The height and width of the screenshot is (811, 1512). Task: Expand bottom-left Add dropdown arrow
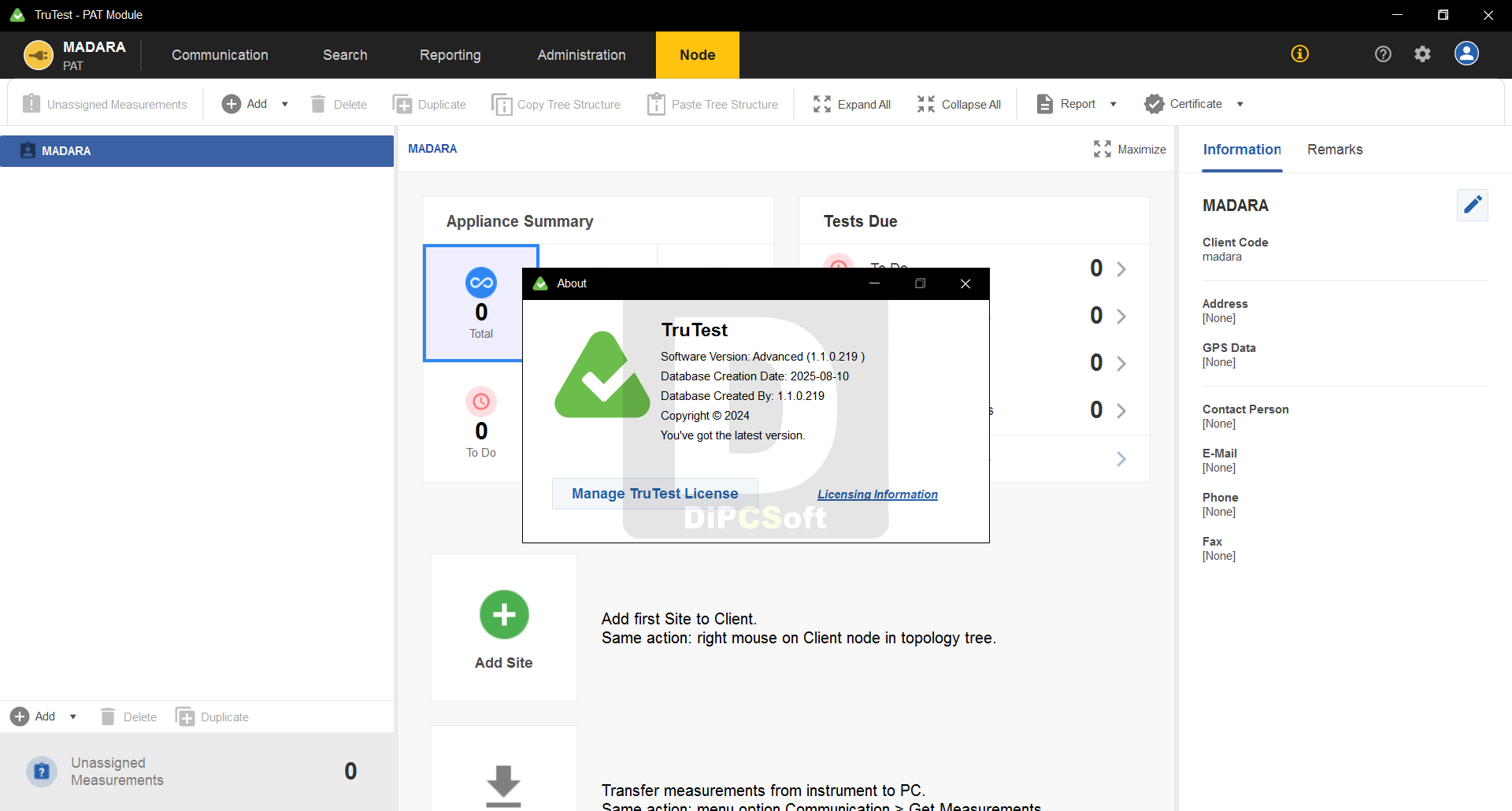click(73, 717)
